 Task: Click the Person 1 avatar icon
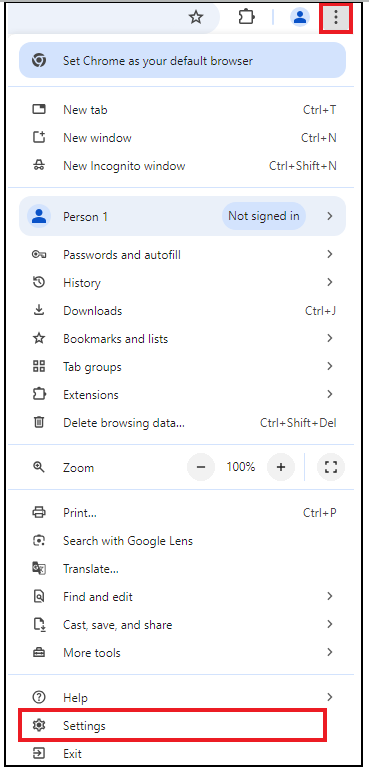point(39,216)
